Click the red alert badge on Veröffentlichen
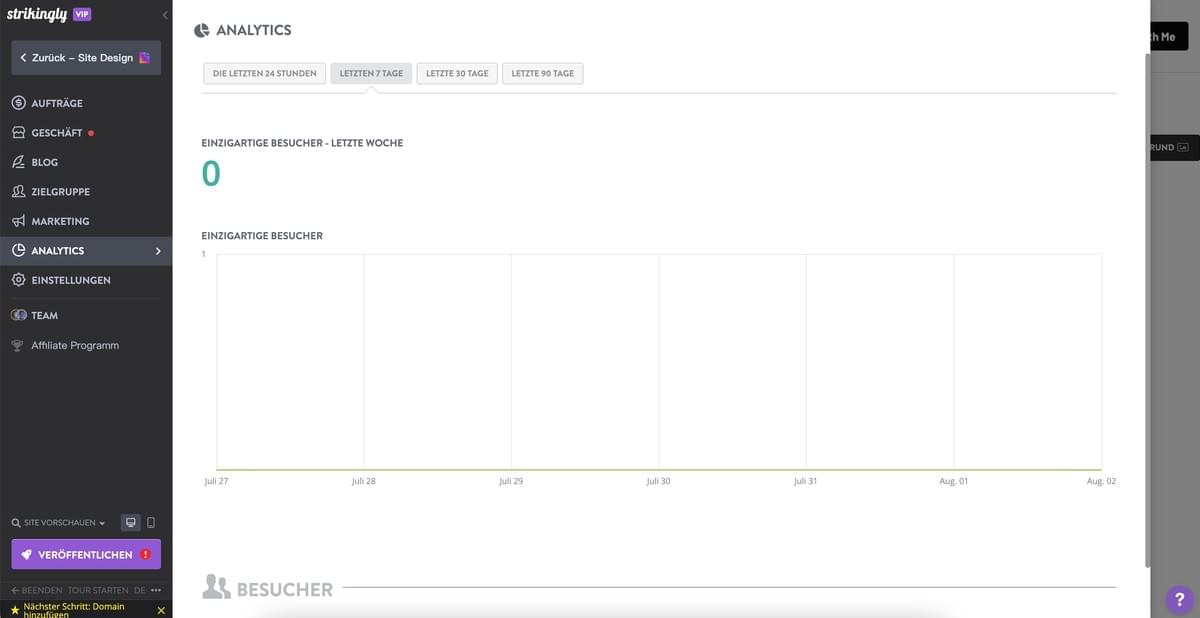The width and height of the screenshot is (1200, 618). (x=146, y=554)
